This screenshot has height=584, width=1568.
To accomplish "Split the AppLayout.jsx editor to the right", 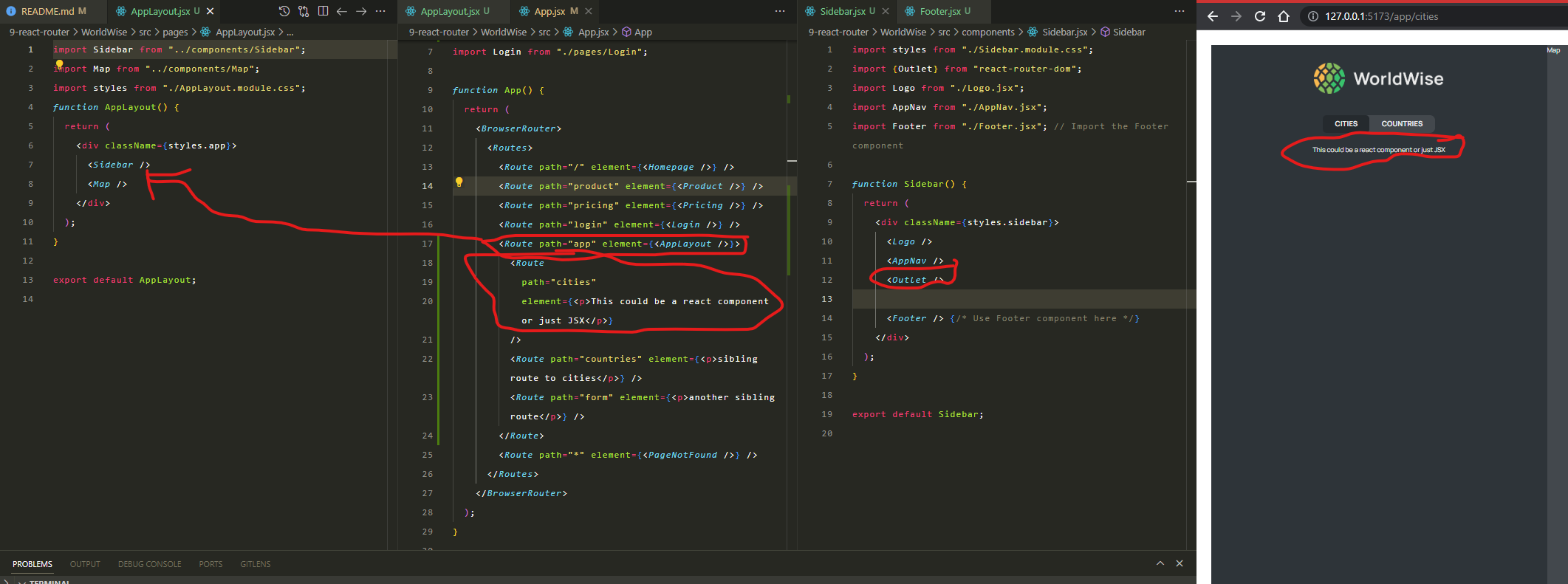I will tap(323, 11).
